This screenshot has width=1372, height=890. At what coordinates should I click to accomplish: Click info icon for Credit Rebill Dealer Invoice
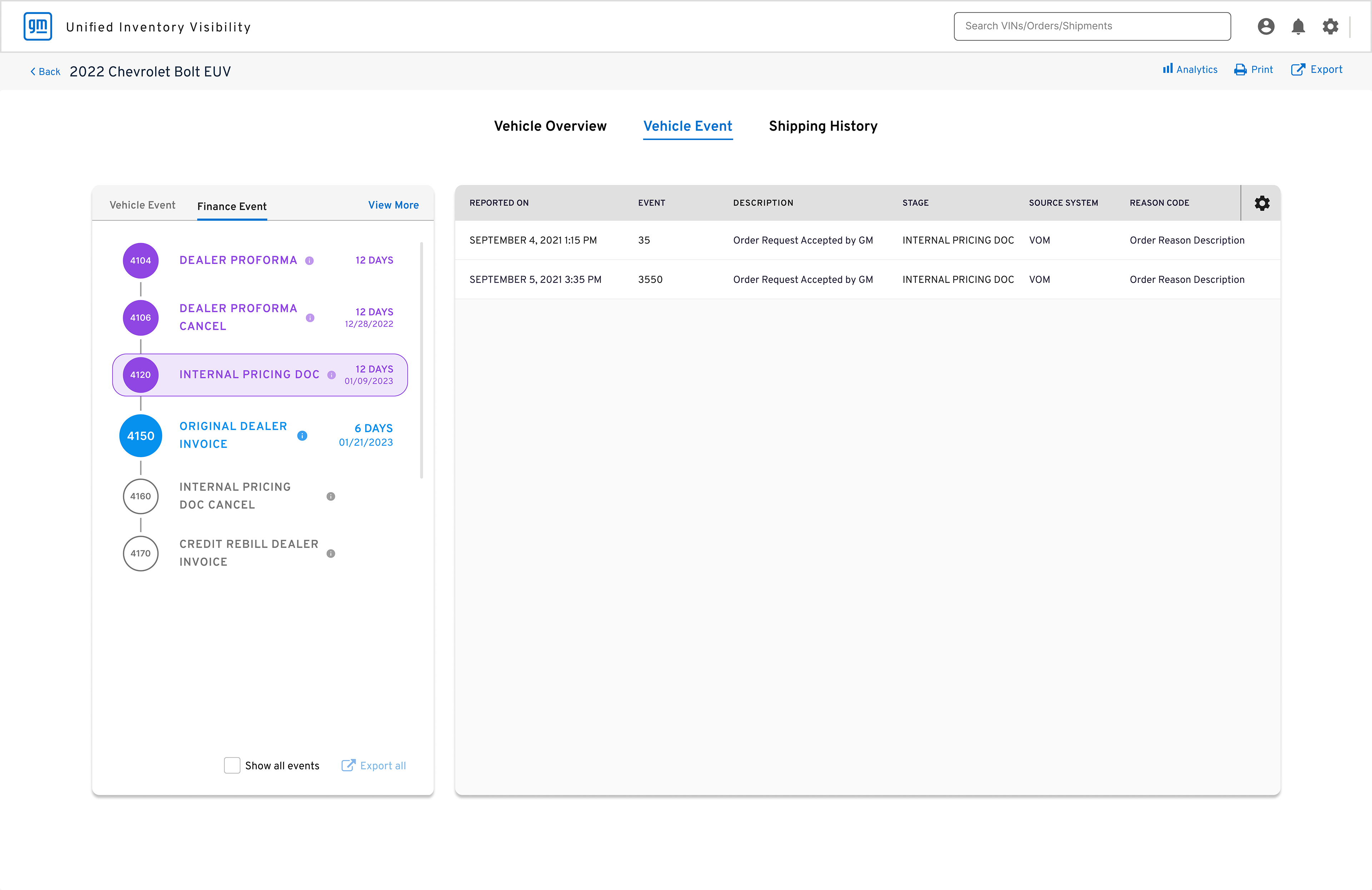[331, 554]
